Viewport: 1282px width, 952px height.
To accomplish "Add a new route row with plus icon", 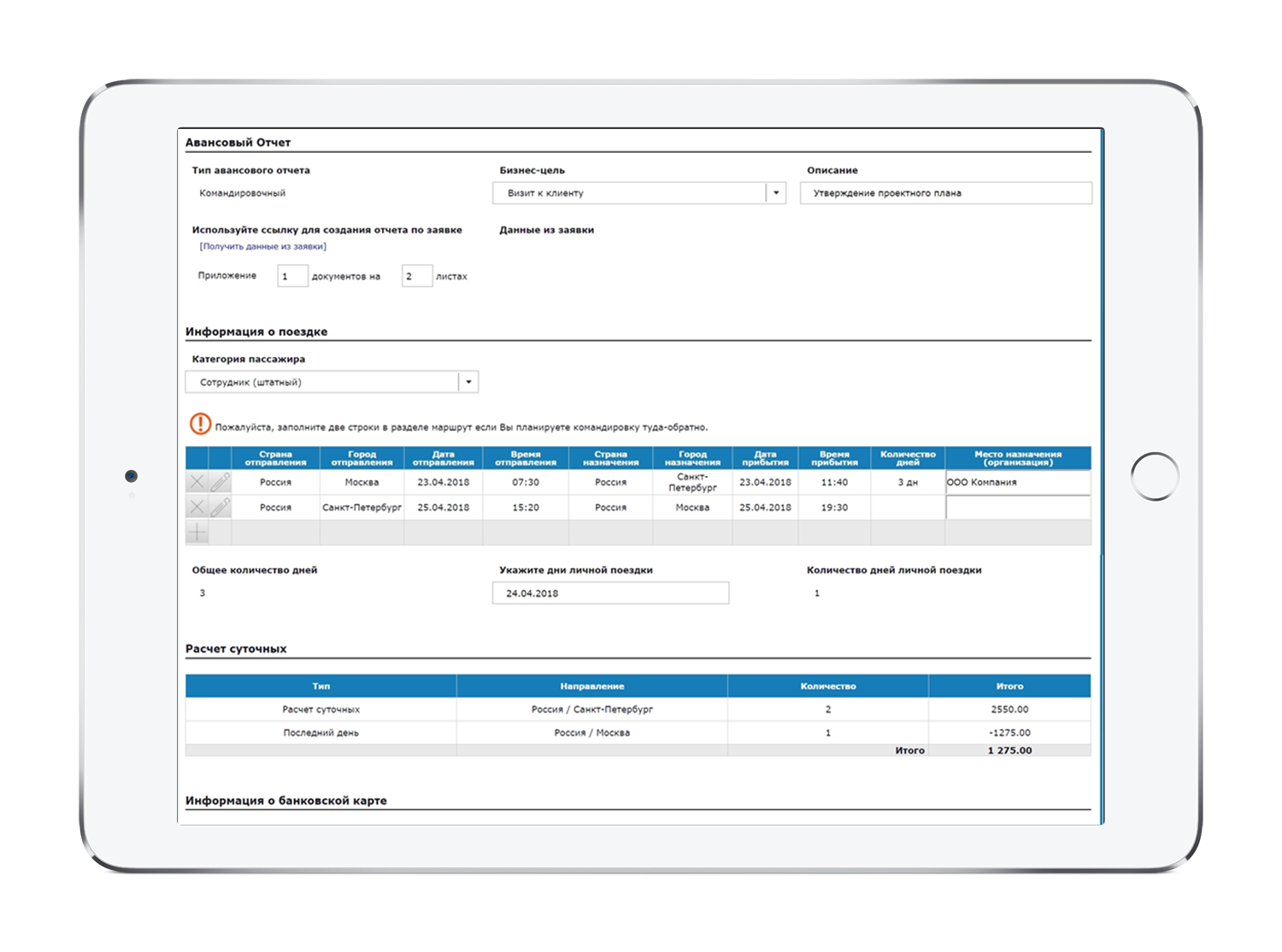I will 197,533.
